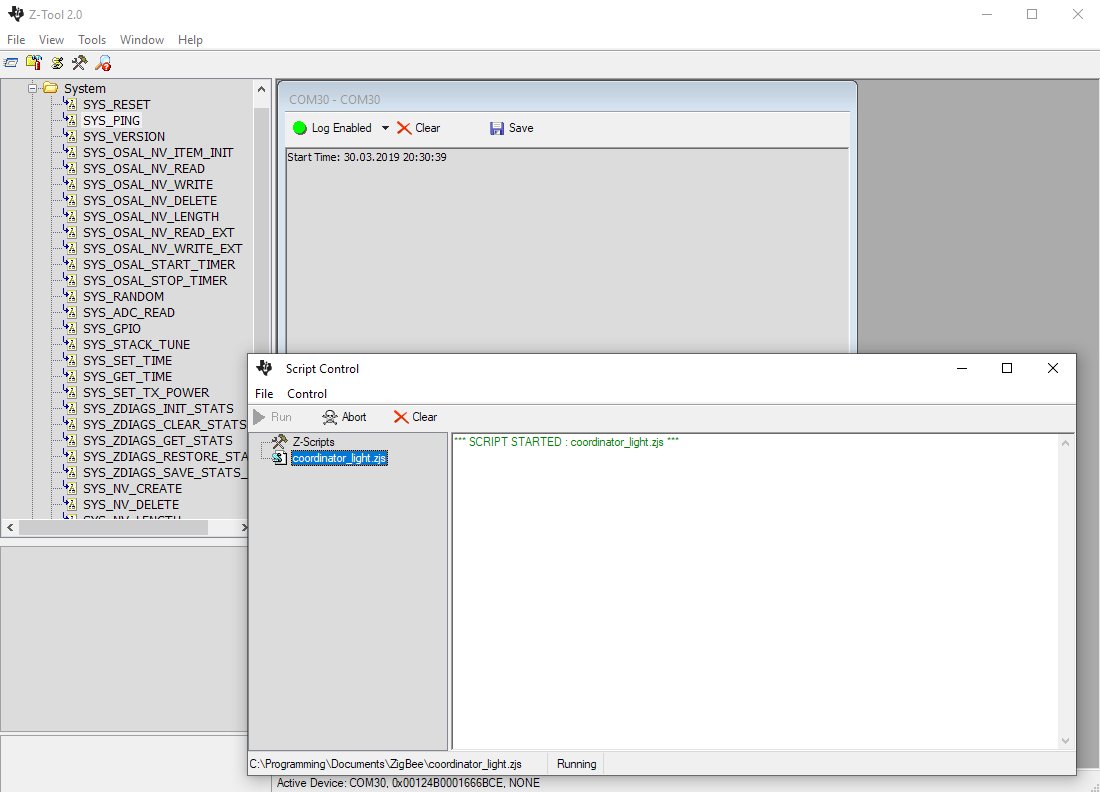Image resolution: width=1100 pixels, height=792 pixels.
Task: Select the SYS_PING tree item
Action: pos(112,120)
